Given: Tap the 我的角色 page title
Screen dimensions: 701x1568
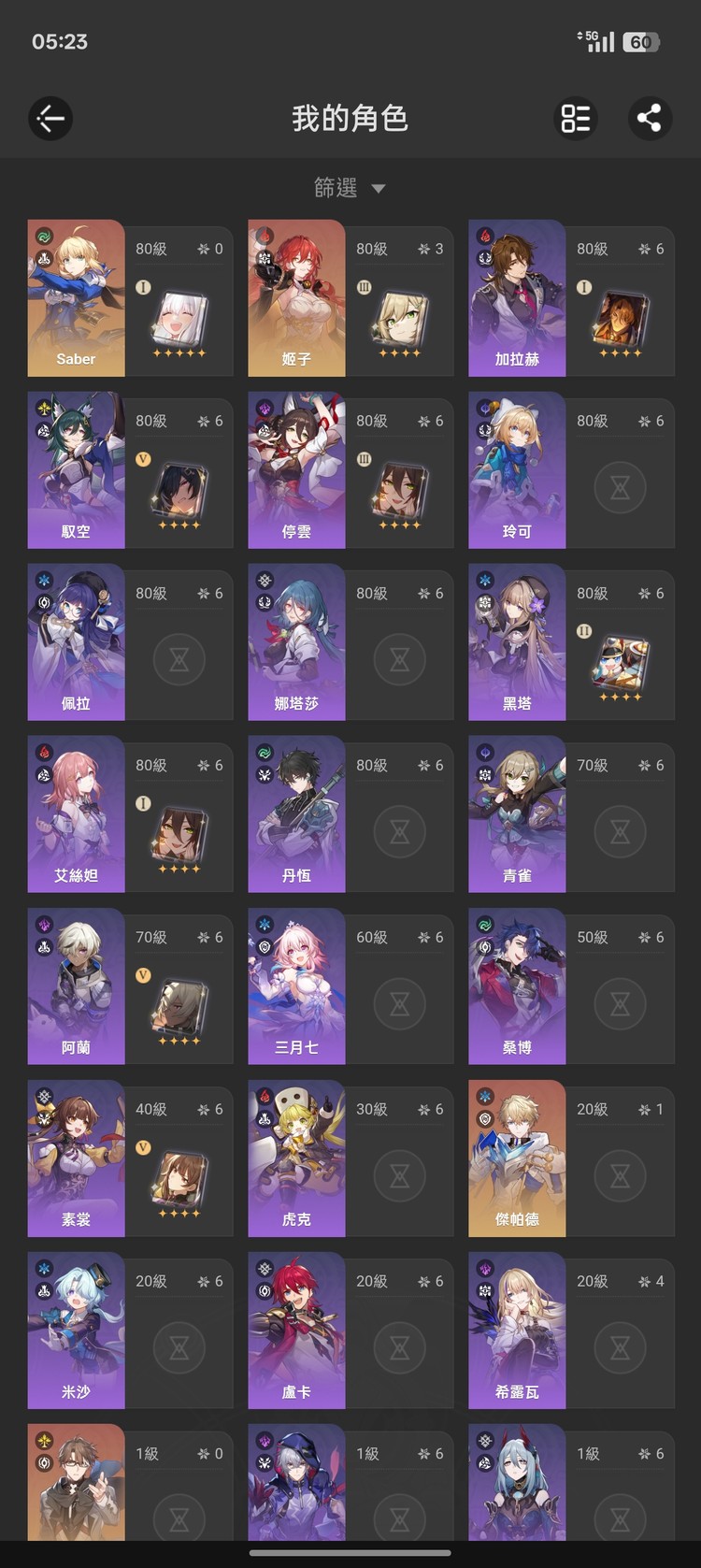Looking at the screenshot, I should [x=350, y=118].
